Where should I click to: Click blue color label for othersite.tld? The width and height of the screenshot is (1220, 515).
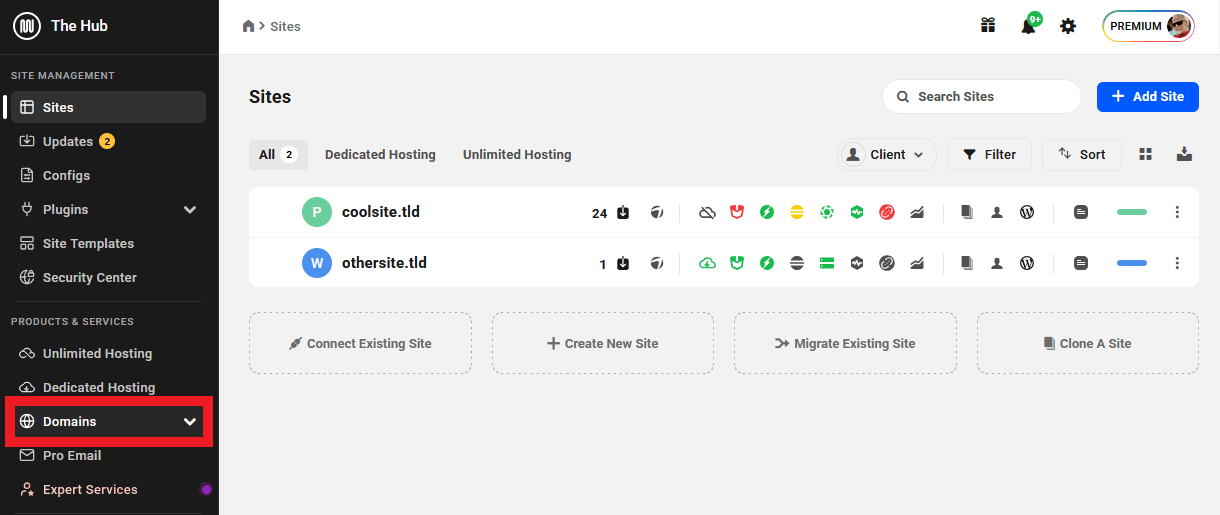click(x=1132, y=263)
